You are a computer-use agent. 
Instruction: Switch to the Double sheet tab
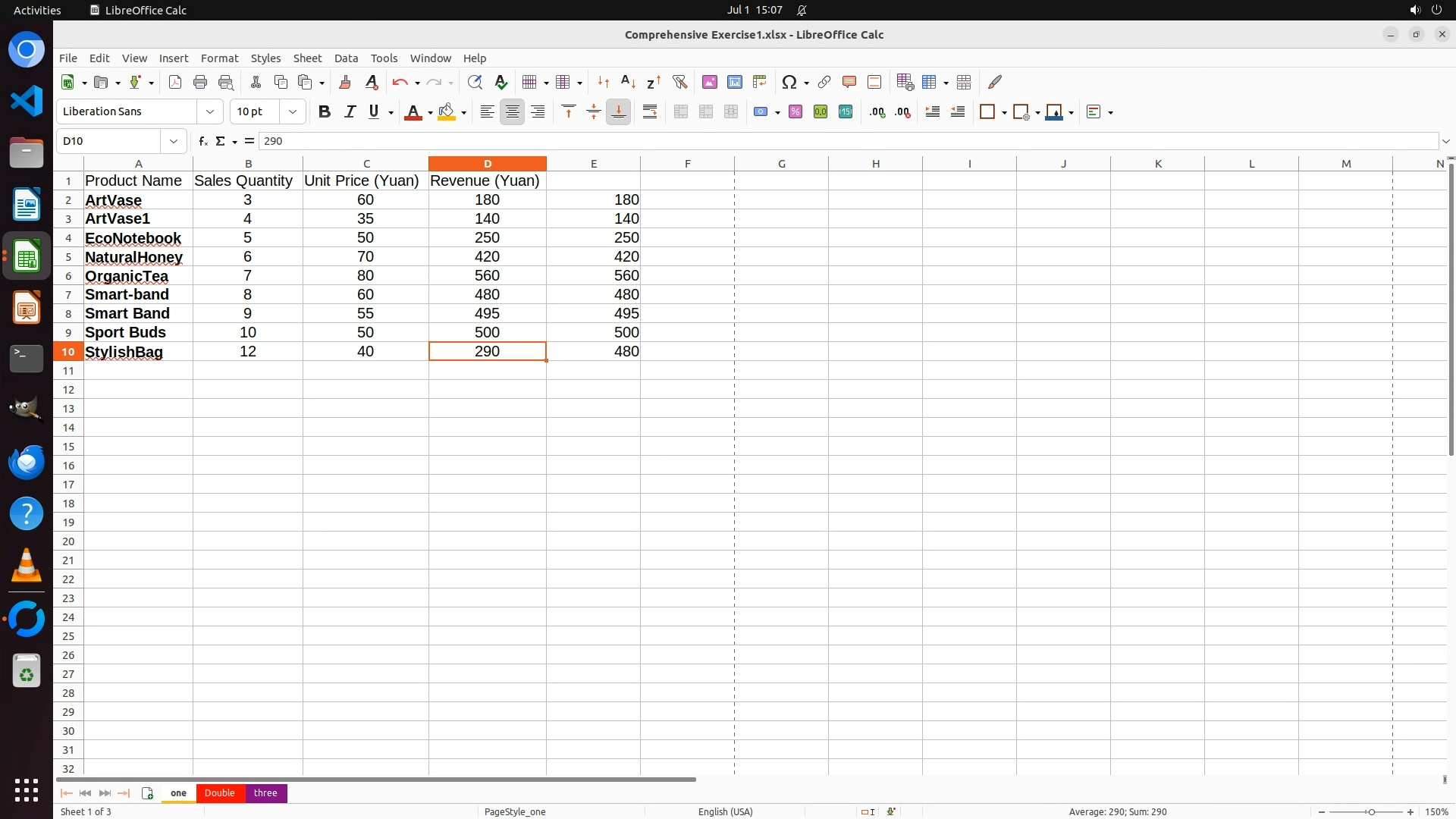click(x=219, y=792)
